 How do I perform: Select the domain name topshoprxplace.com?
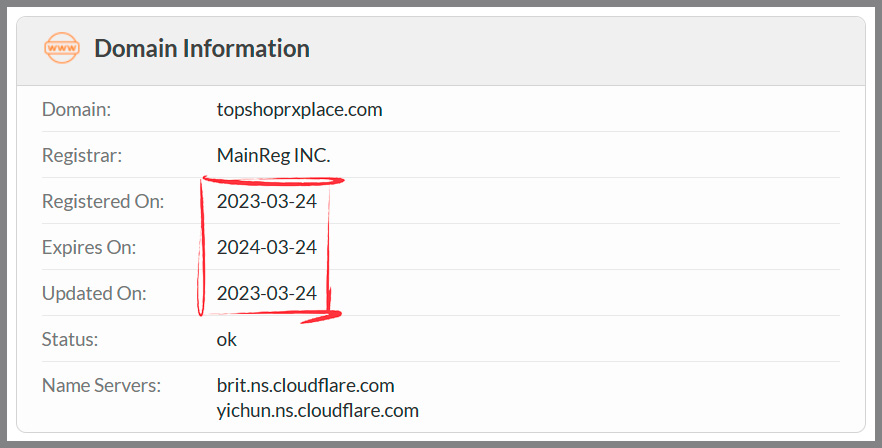tap(299, 109)
